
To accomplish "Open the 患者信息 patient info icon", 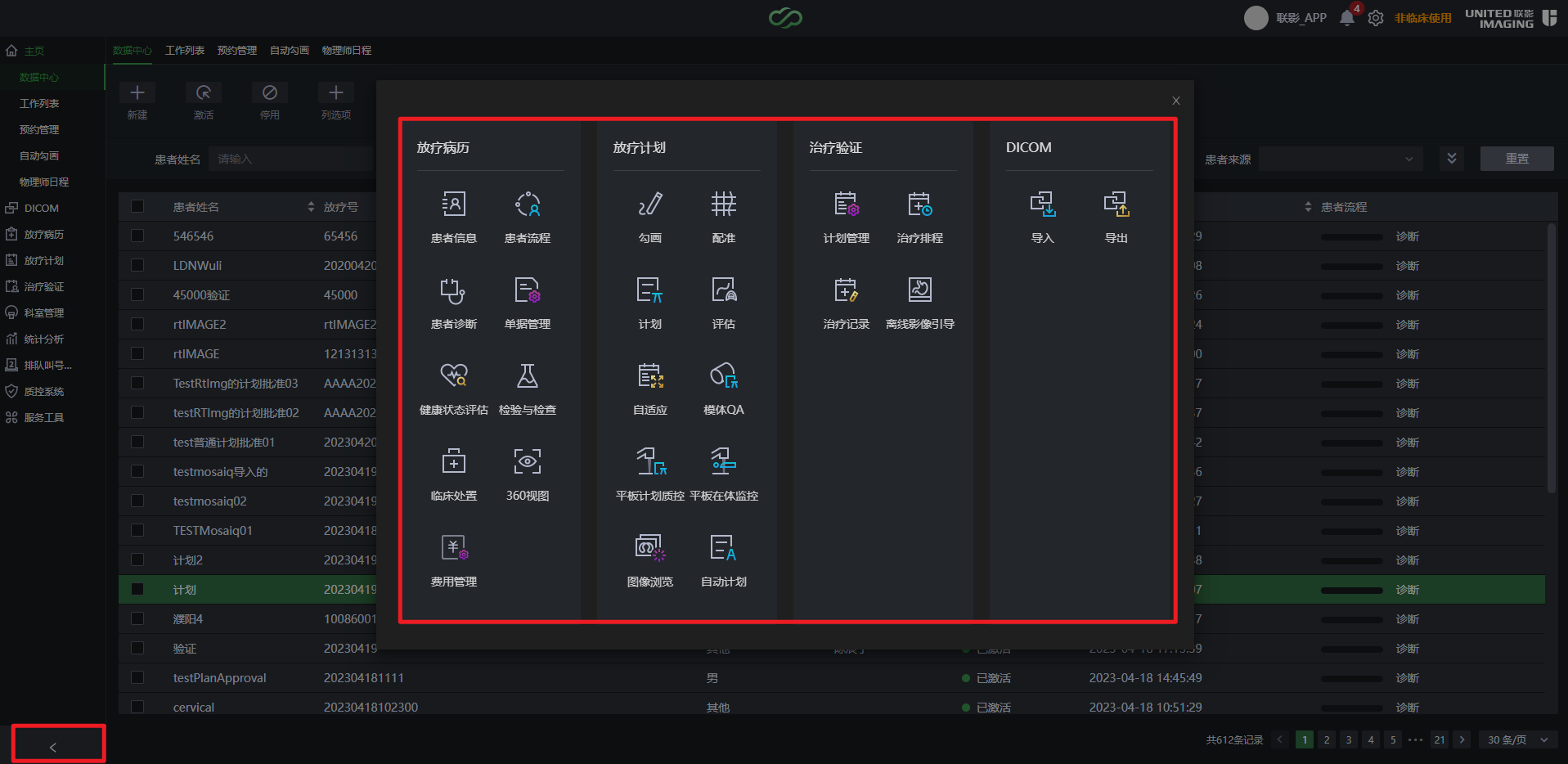I will (x=453, y=214).
